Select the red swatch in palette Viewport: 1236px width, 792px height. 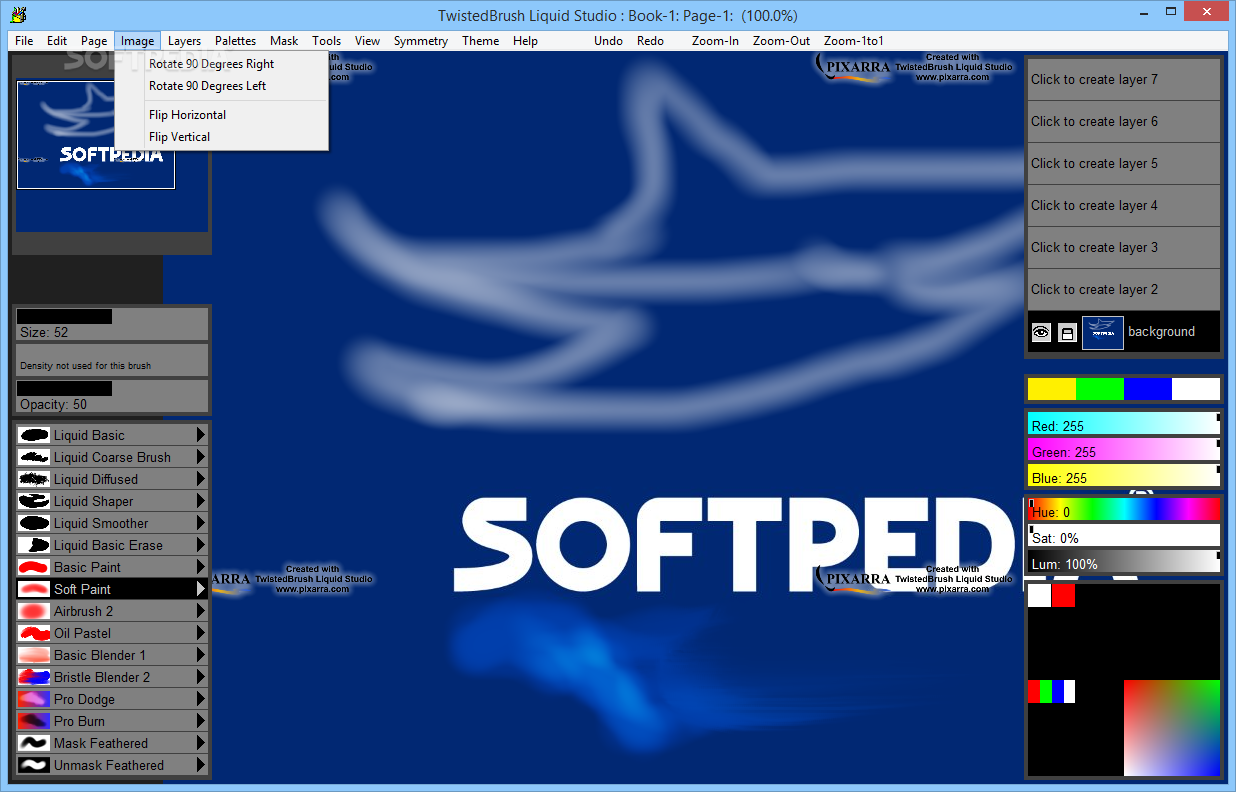(x=1063, y=596)
